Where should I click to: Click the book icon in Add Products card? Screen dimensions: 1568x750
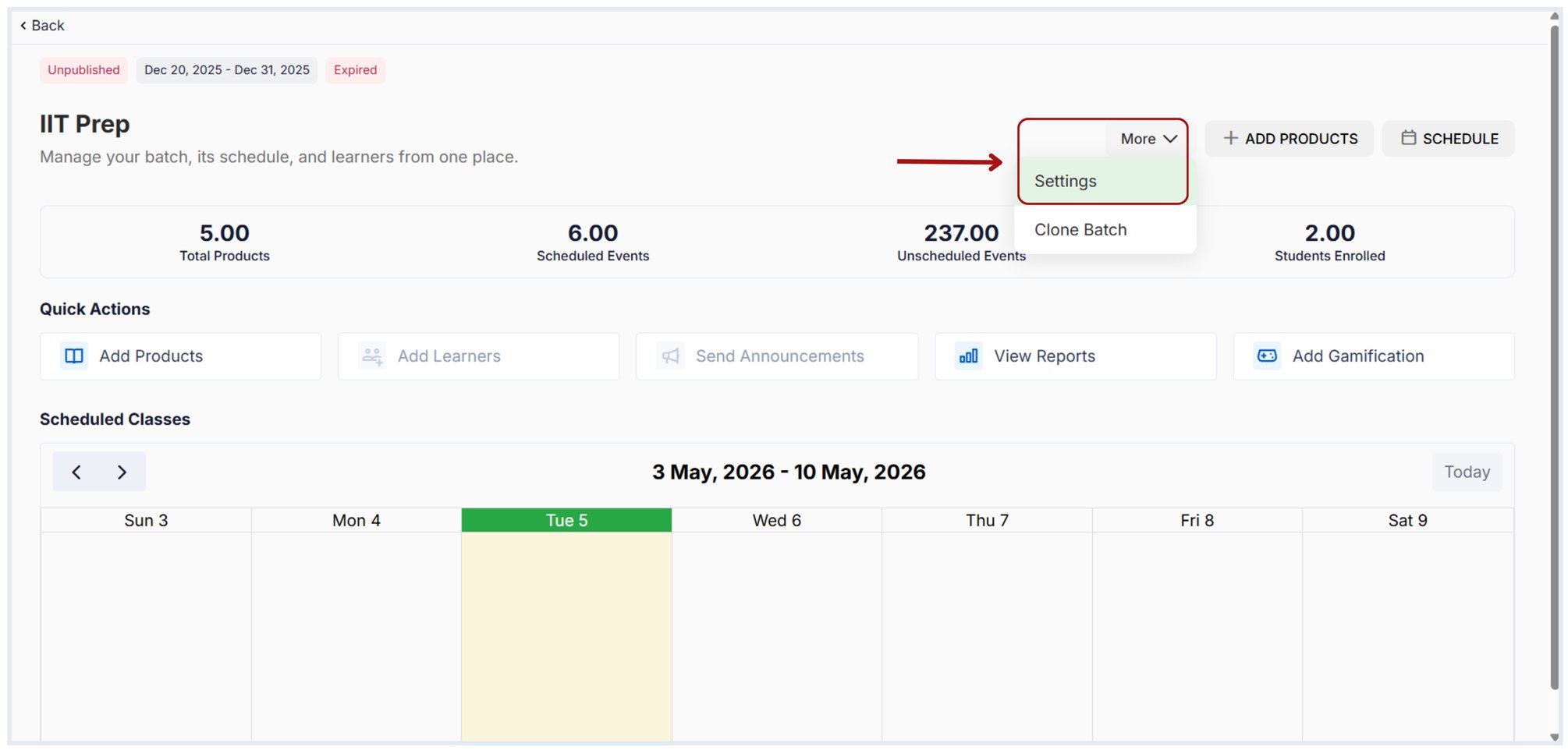(74, 356)
